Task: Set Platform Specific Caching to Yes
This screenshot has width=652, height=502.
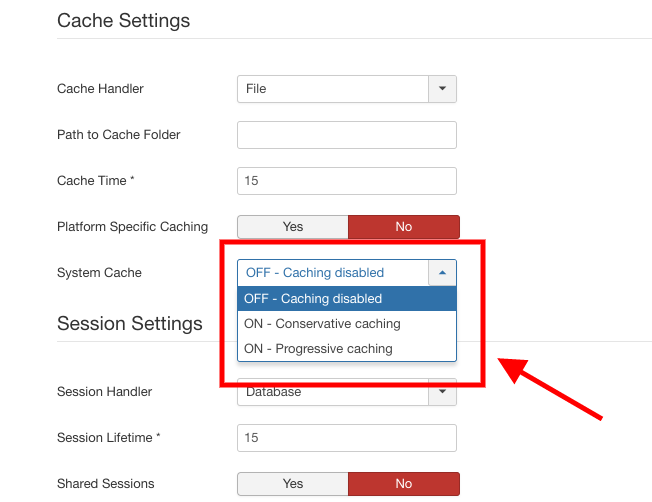Action: (x=292, y=227)
